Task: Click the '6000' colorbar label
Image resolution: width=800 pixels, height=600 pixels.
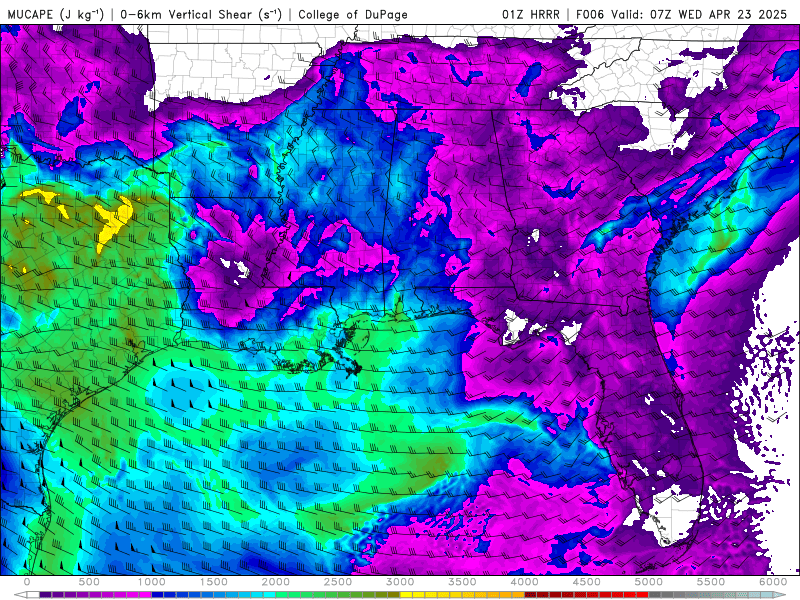Action: pyautogui.click(x=773, y=582)
